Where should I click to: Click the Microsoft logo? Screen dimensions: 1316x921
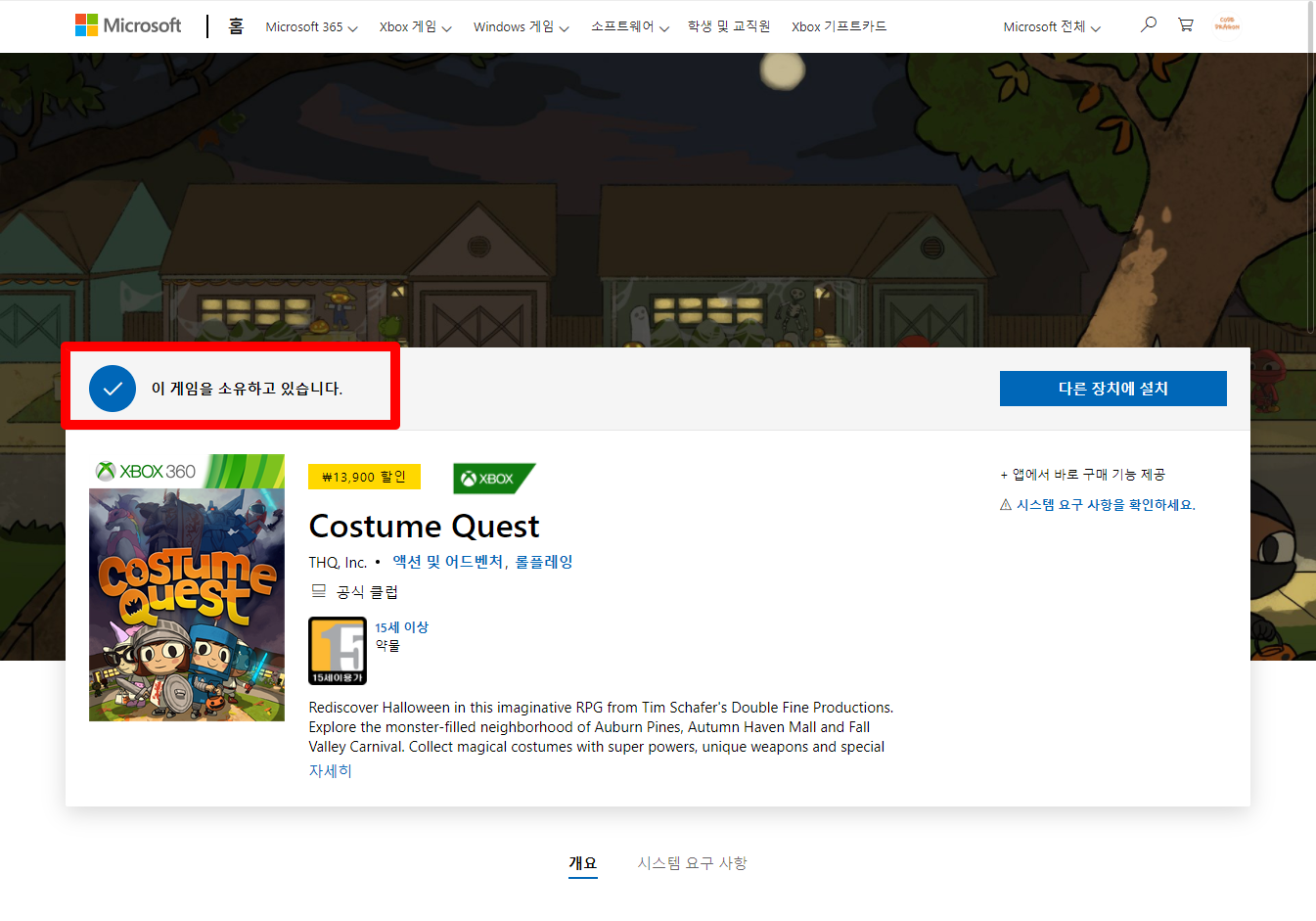coord(128,25)
